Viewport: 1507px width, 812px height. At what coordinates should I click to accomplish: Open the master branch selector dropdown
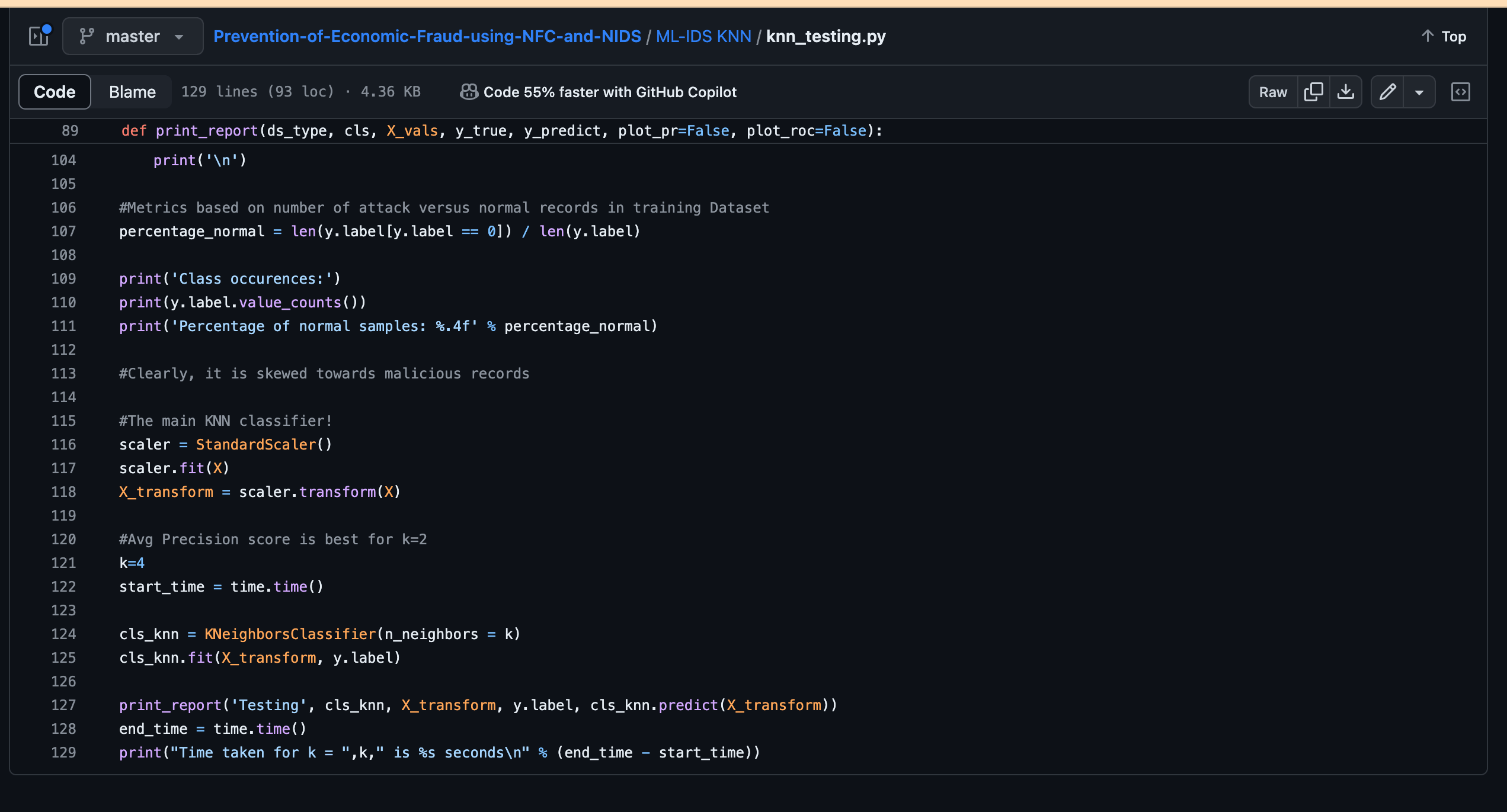[133, 36]
